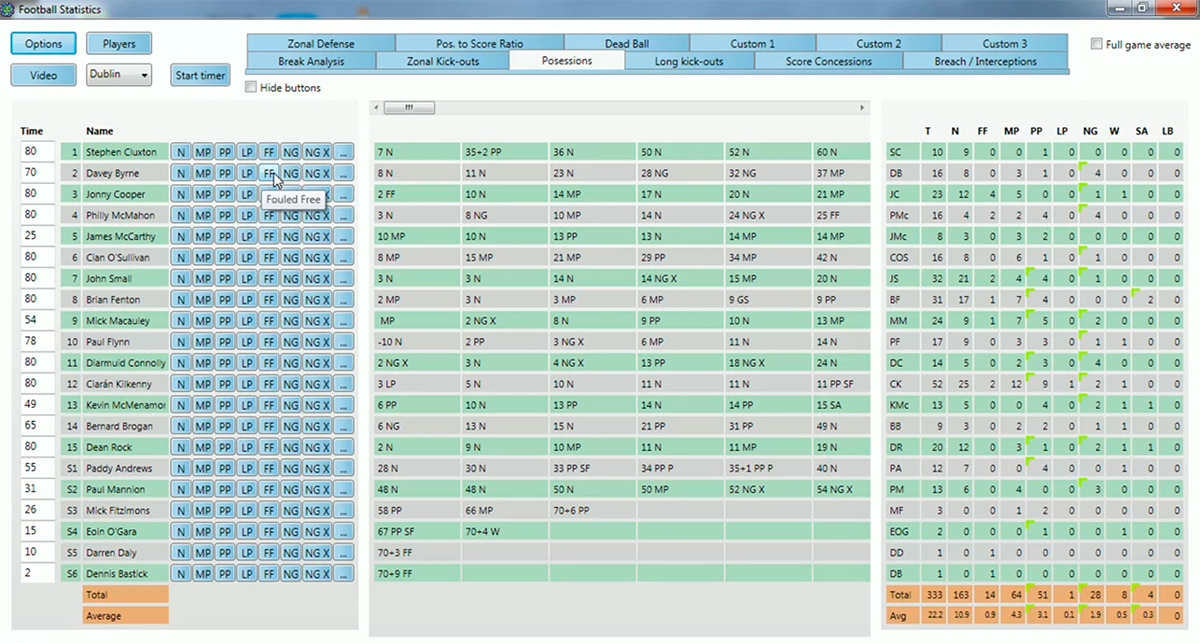
Task: Open the '...' more button for Paul Flynn
Action: coord(343,342)
